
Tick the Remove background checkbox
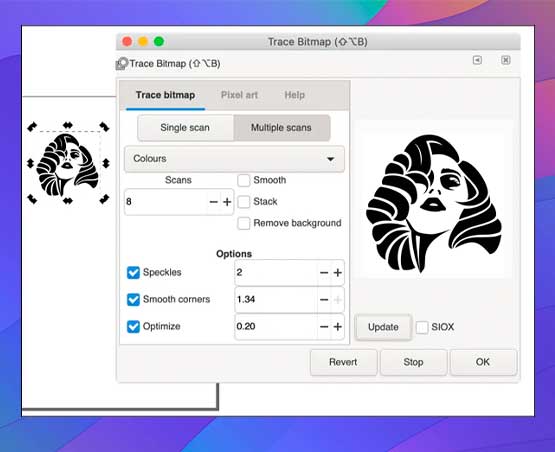point(244,223)
